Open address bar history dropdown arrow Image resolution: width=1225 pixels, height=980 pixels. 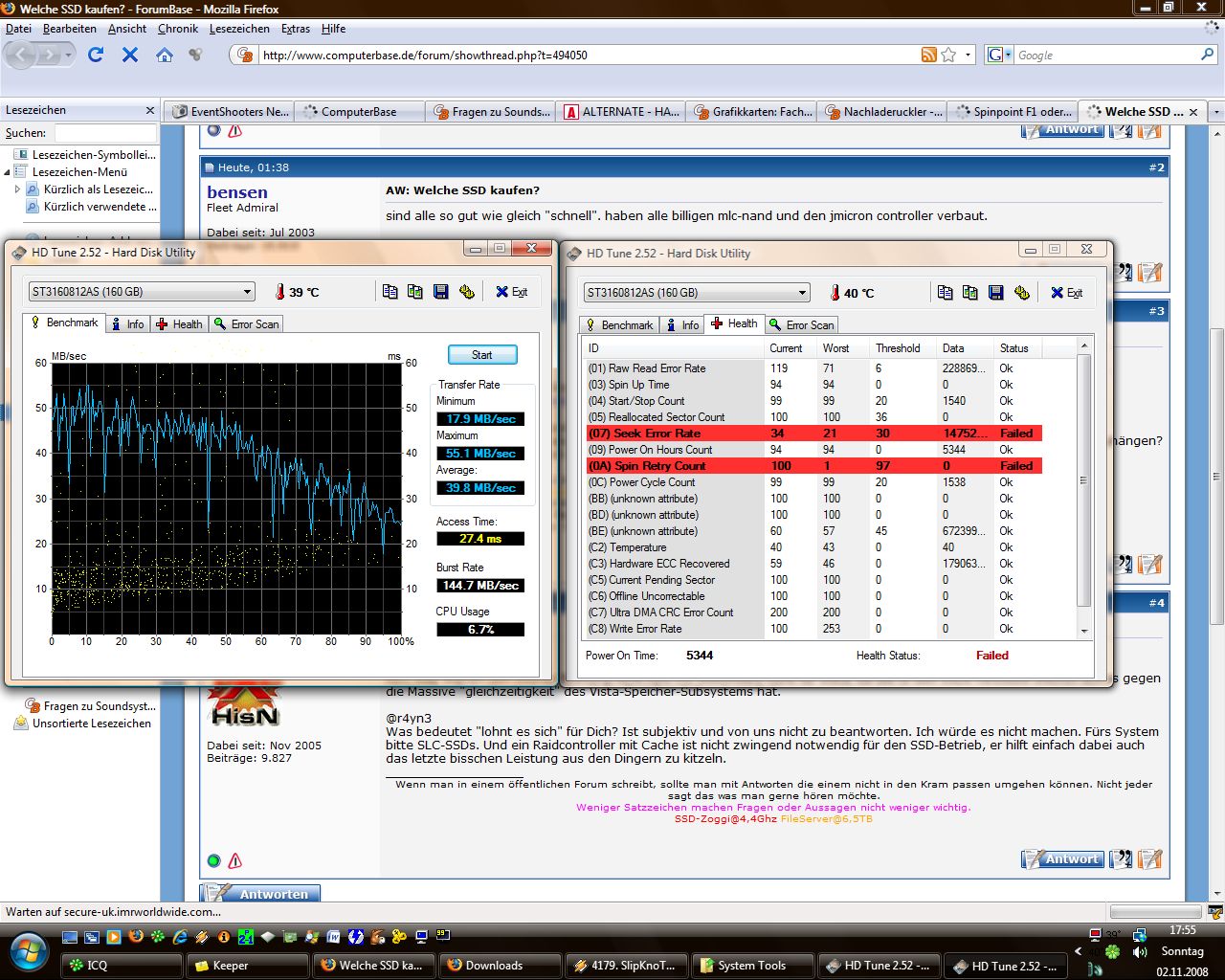coord(968,55)
